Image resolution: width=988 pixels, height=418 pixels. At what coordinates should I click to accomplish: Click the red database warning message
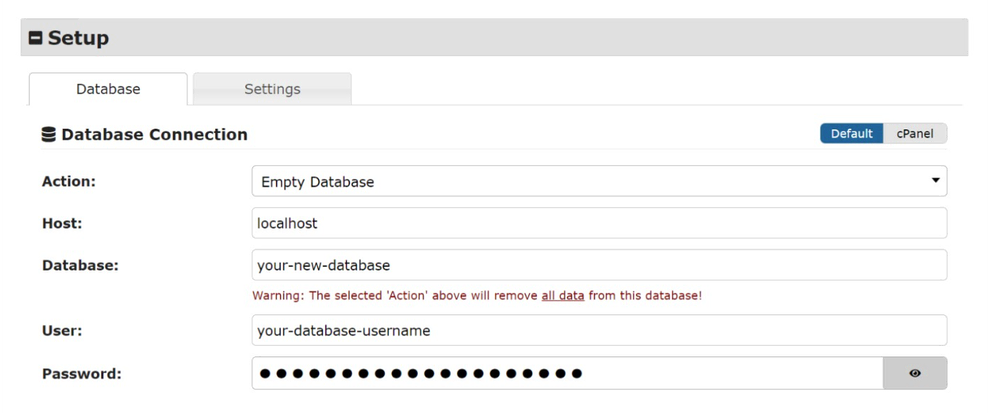click(476, 296)
